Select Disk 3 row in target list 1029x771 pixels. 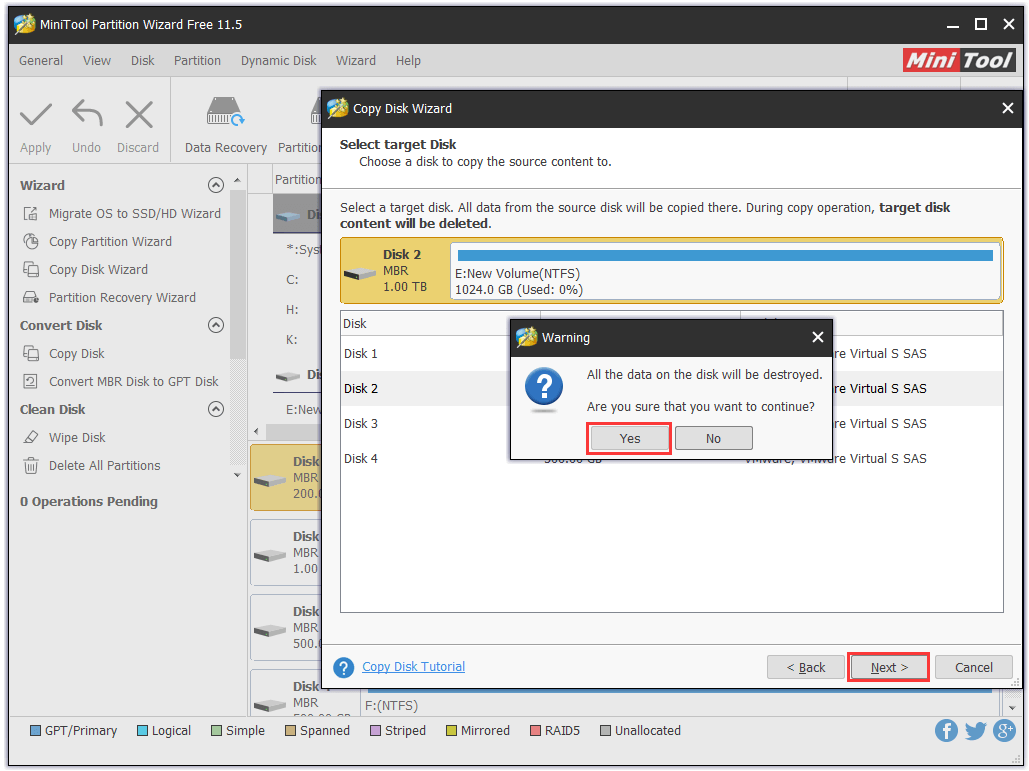[671, 423]
